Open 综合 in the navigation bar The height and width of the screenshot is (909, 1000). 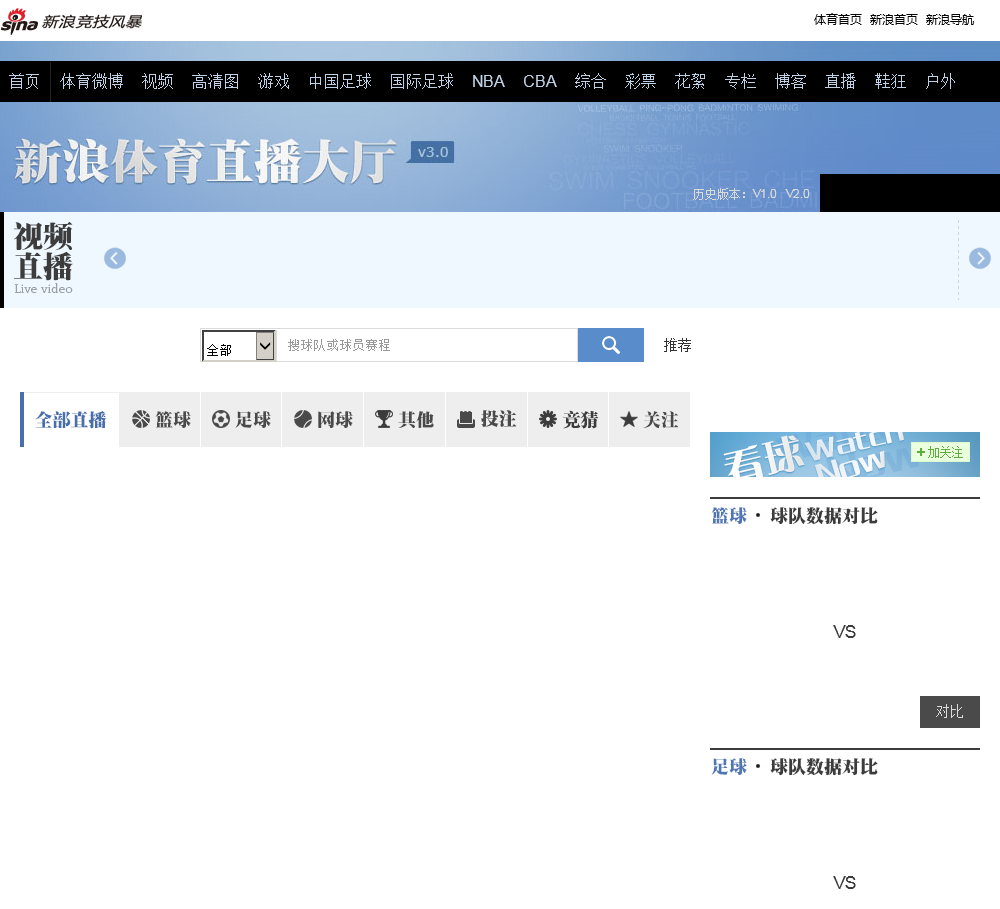click(x=590, y=82)
